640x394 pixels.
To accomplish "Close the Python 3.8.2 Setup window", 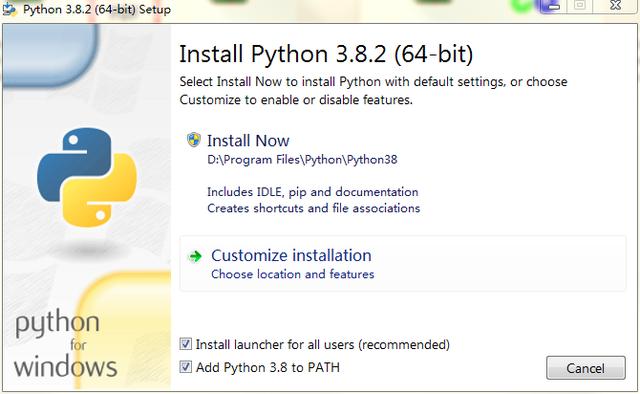I will pos(616,6).
